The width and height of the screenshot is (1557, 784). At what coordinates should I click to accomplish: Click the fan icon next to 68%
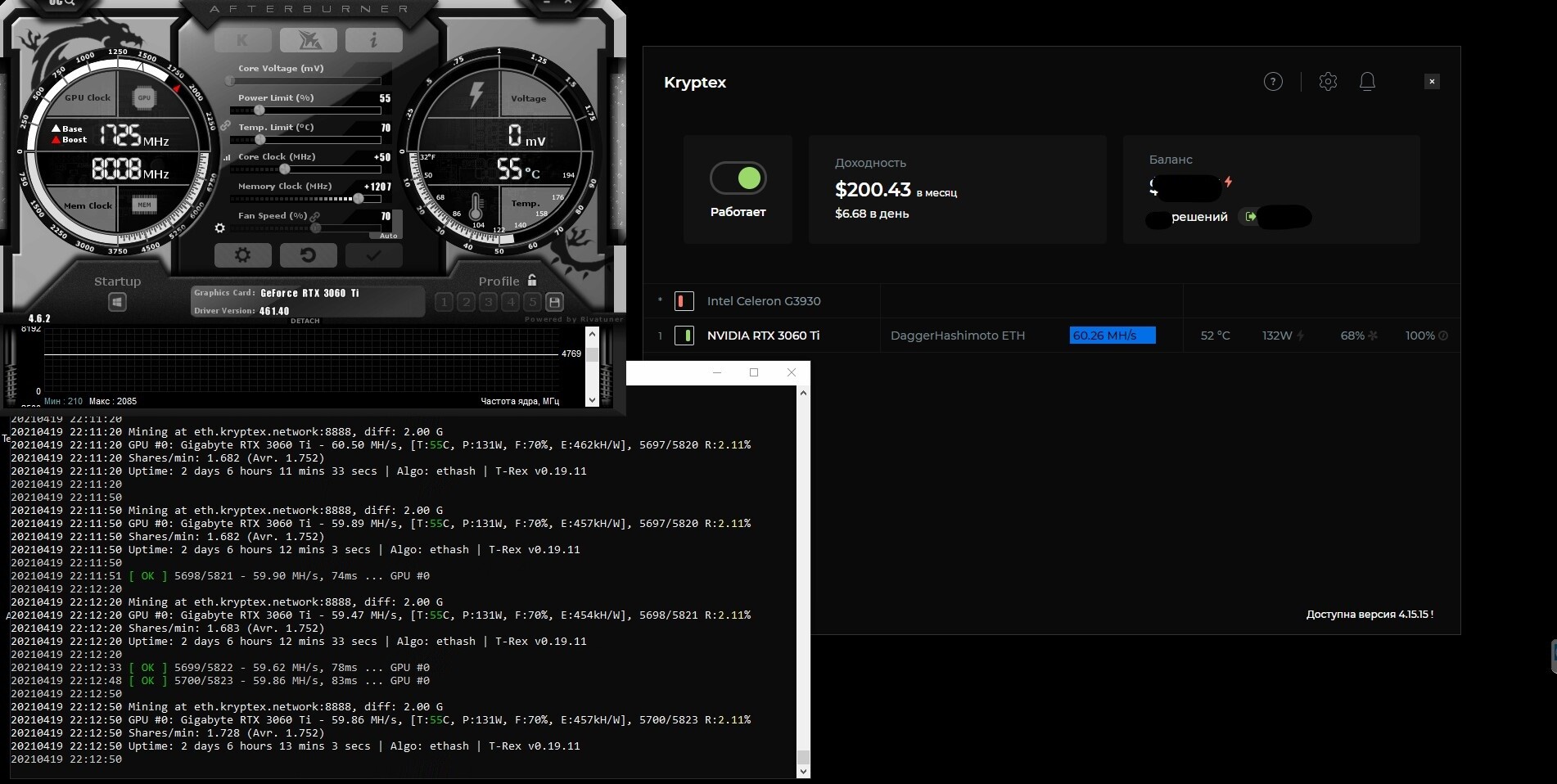[1373, 336]
